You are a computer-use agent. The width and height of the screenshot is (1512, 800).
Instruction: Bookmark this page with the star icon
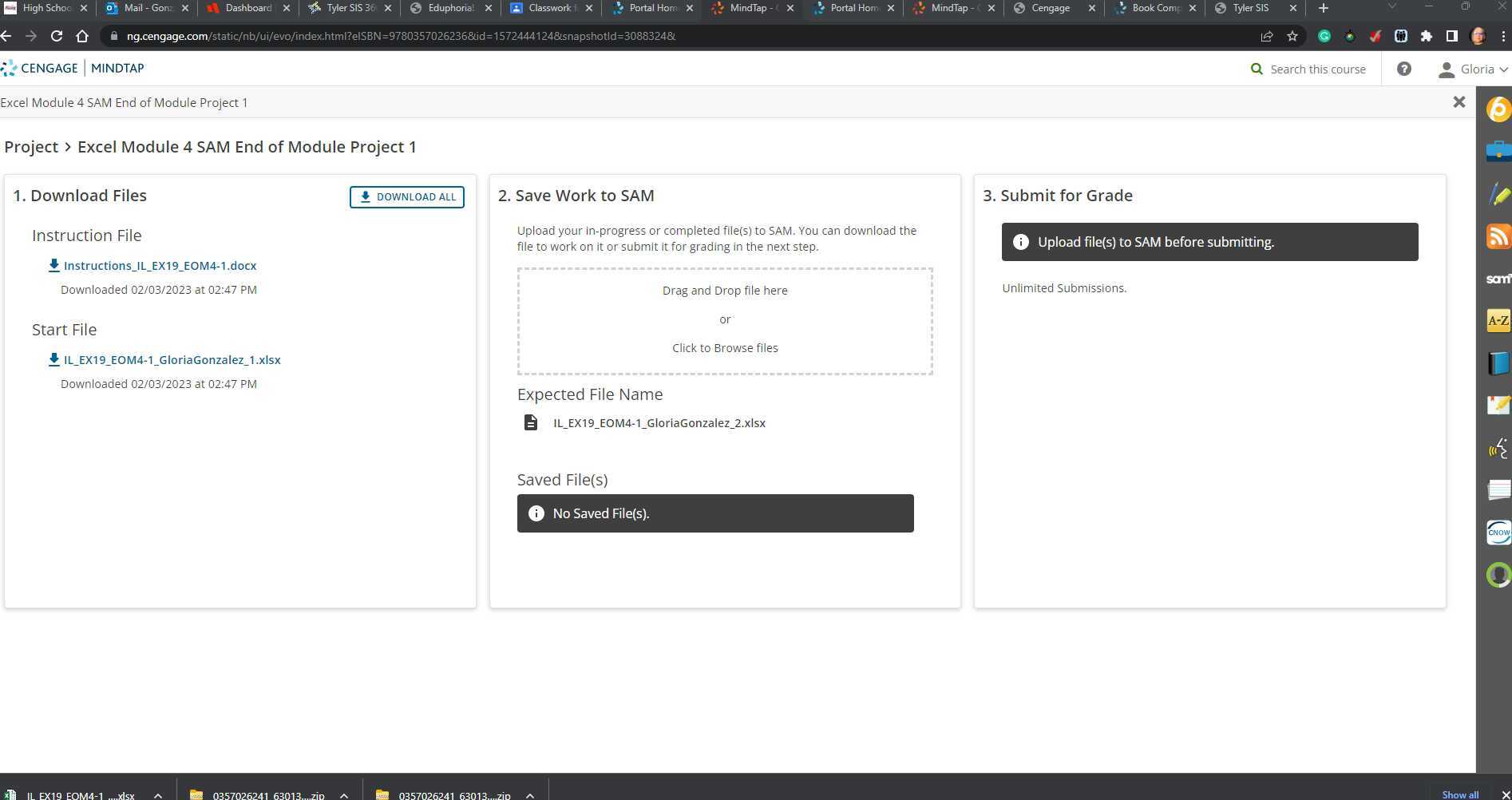[x=1292, y=36]
